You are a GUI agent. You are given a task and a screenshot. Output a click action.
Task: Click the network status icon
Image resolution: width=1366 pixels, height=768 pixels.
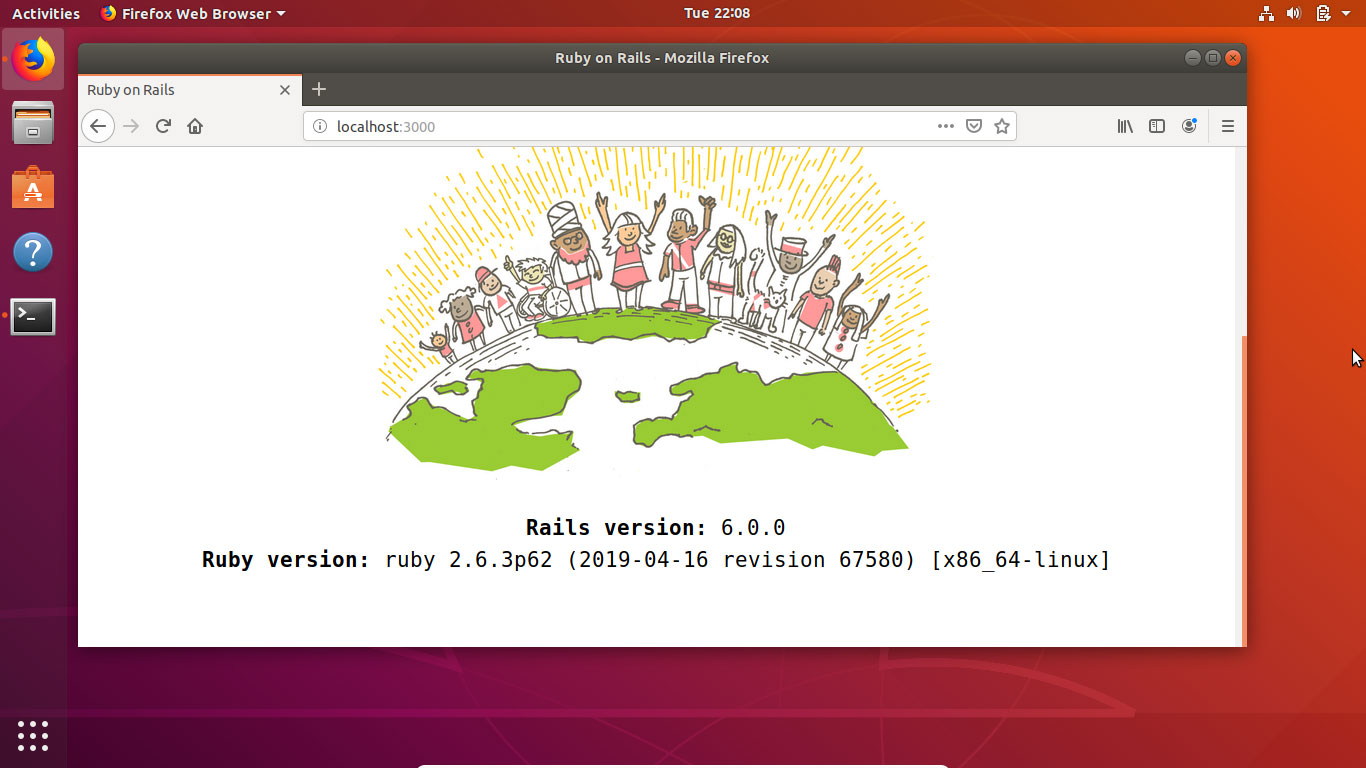(x=1266, y=13)
